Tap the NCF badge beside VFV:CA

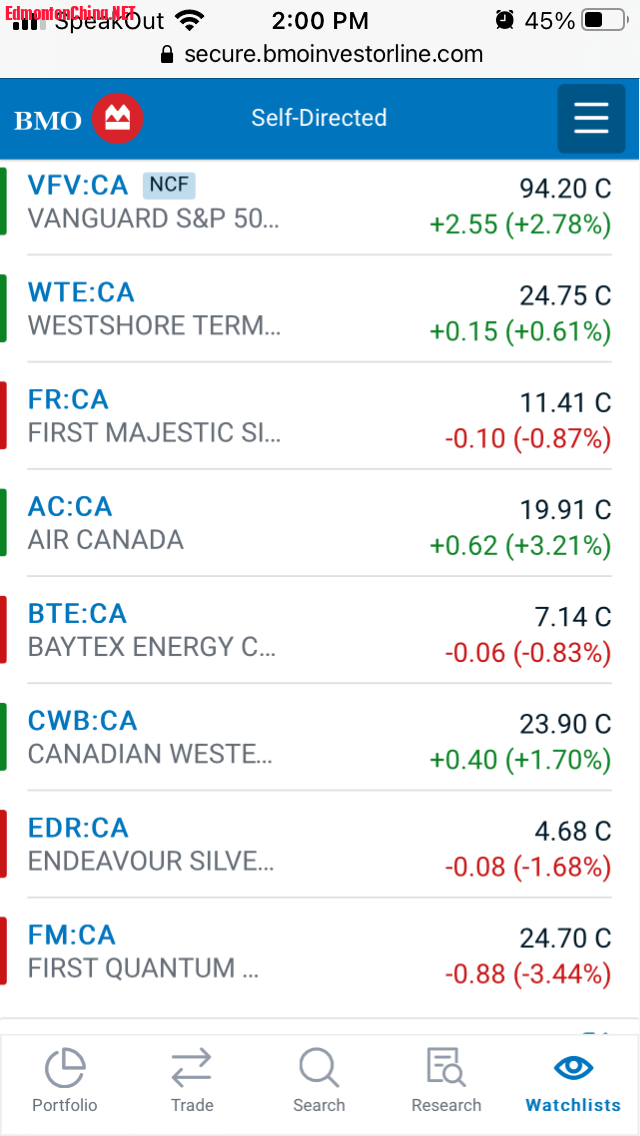169,185
